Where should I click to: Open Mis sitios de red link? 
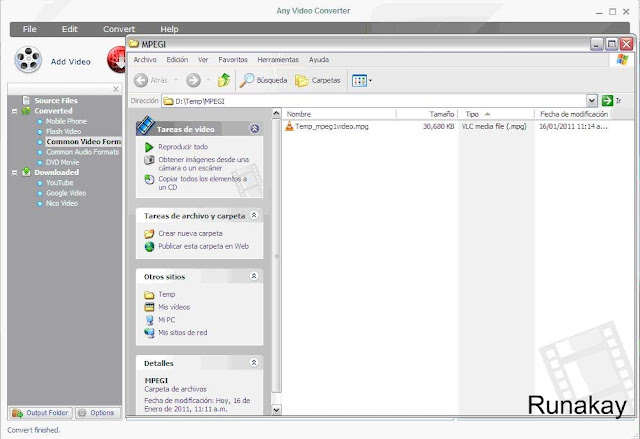[182, 333]
